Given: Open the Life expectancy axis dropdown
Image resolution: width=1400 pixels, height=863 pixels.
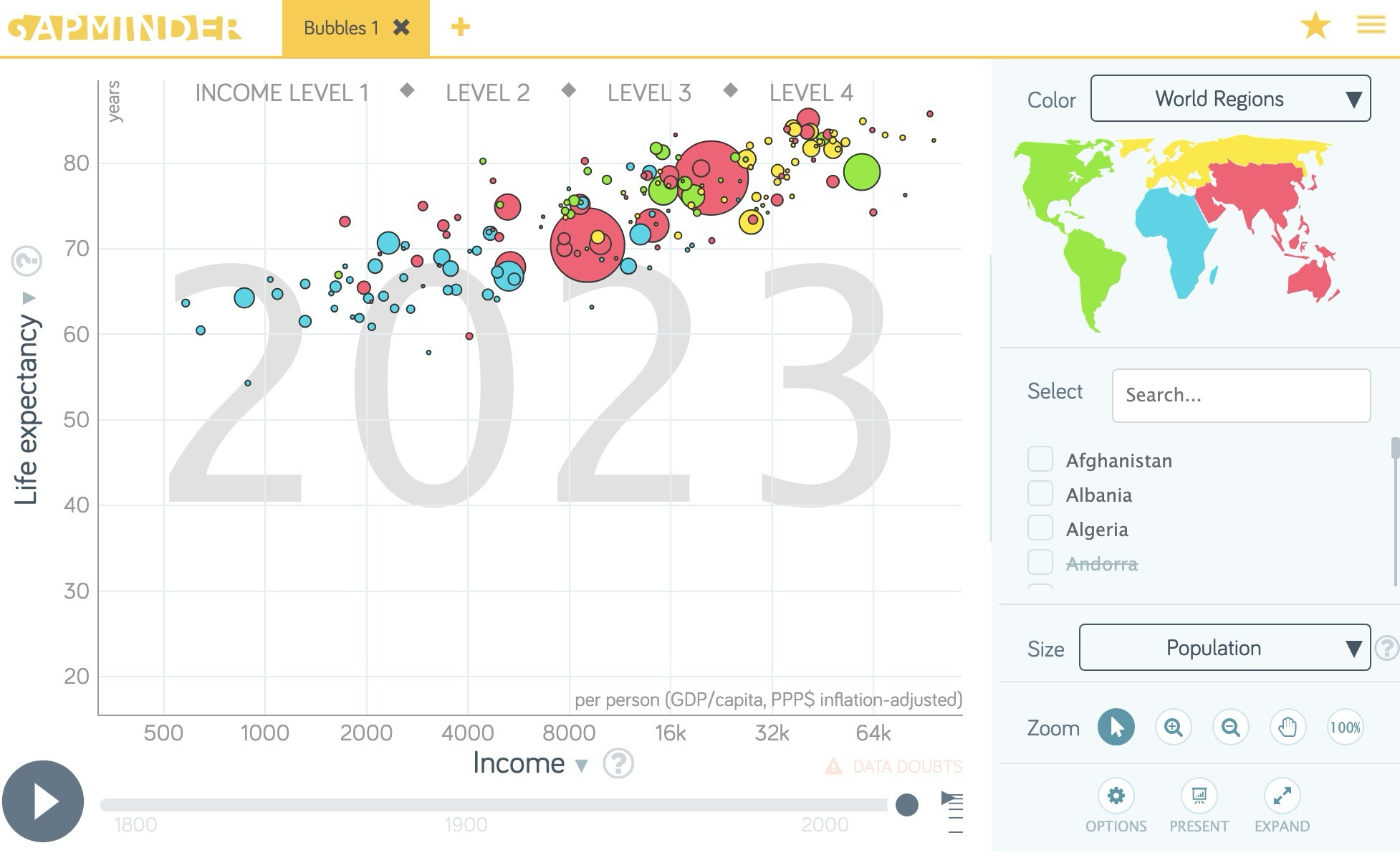Looking at the screenshot, I should [27, 399].
